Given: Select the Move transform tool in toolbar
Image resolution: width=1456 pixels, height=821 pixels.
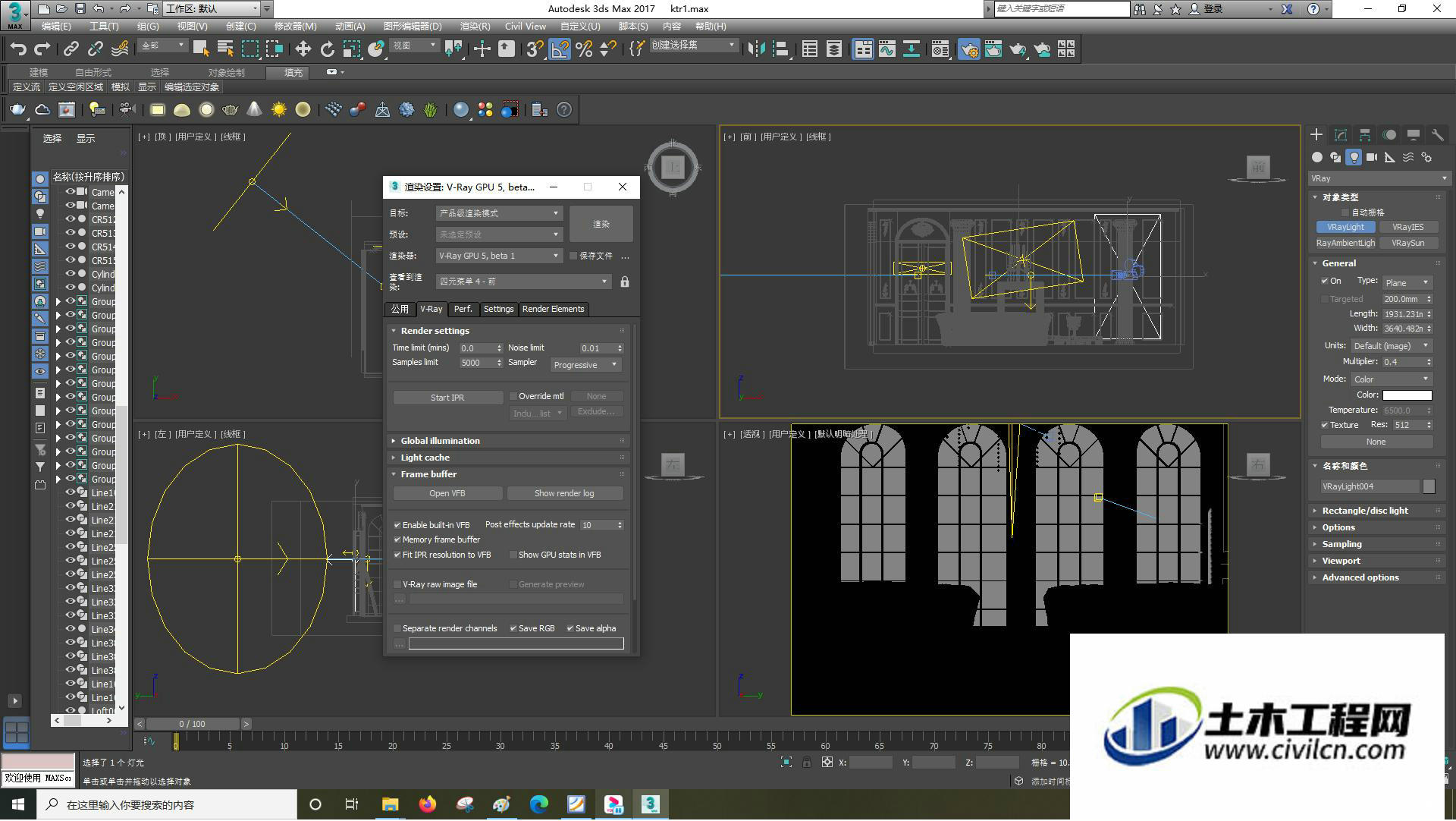Looking at the screenshot, I should (x=303, y=49).
